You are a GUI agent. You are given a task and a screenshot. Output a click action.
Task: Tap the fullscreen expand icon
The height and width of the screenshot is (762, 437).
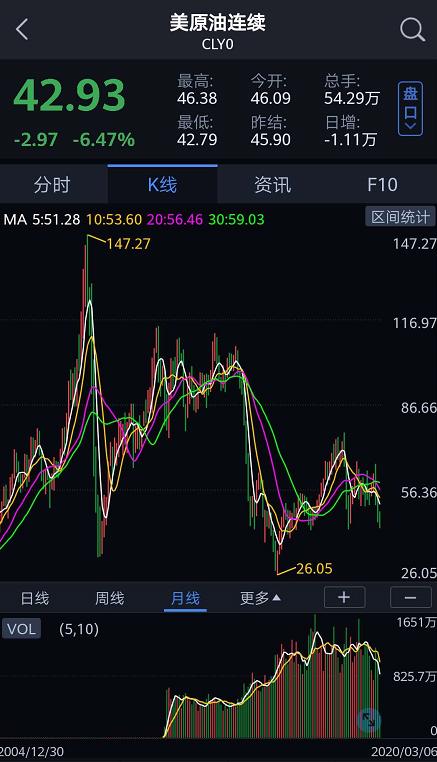[x=368, y=720]
